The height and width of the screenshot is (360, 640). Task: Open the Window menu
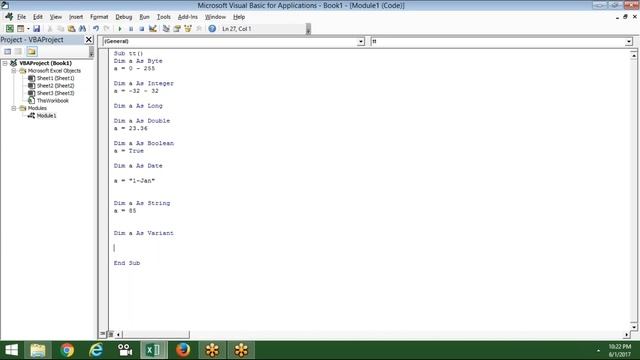coord(215,17)
